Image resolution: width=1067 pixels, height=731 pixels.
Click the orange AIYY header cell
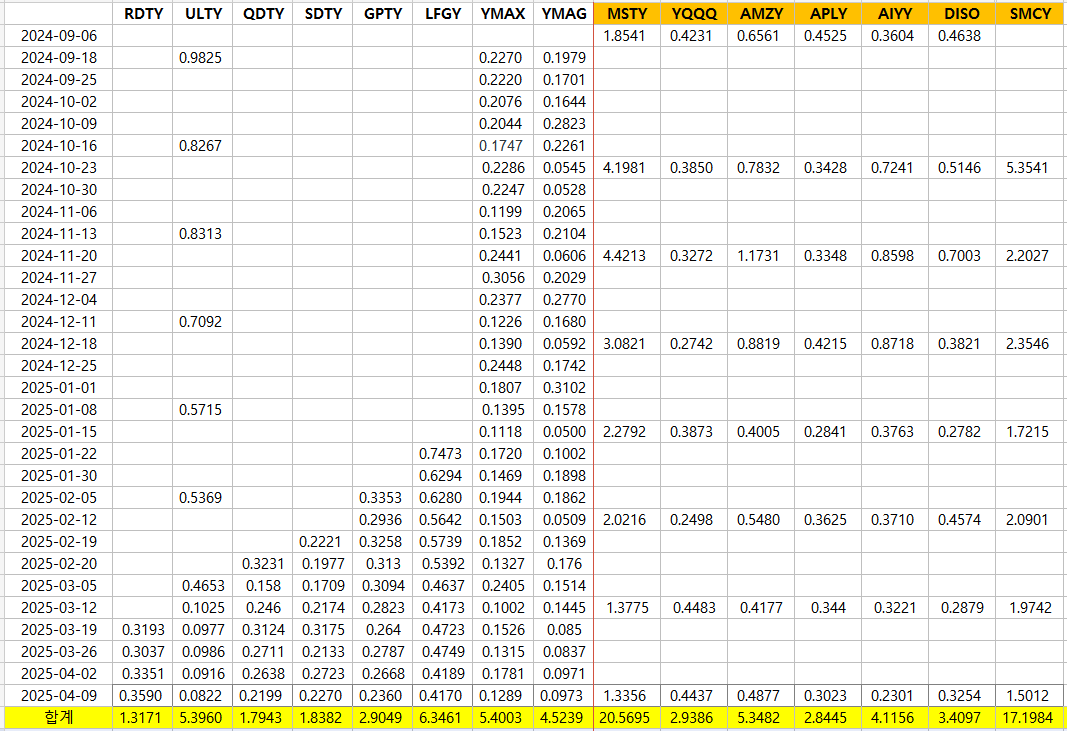[x=894, y=14]
